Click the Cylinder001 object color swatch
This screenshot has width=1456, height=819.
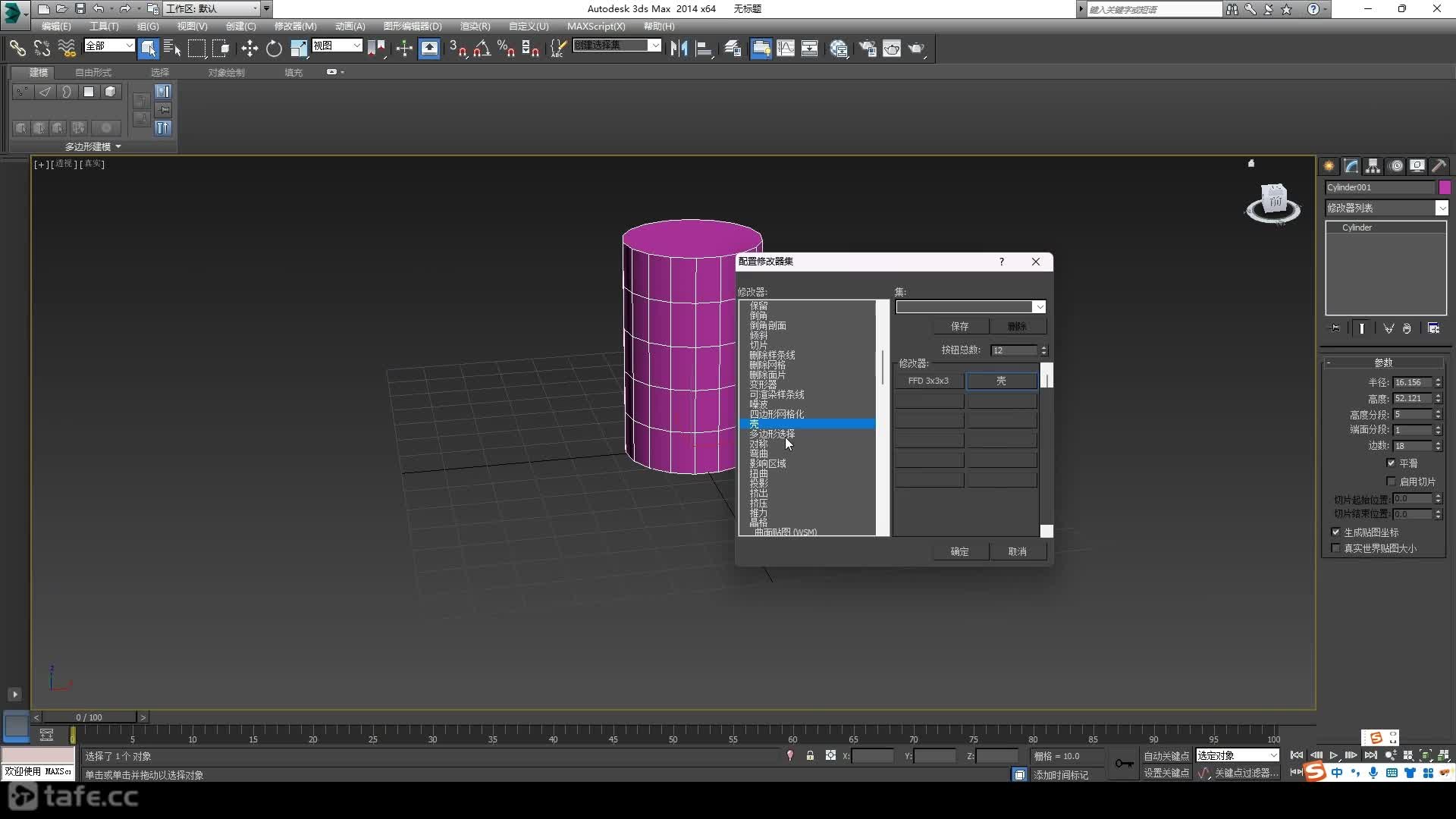(x=1445, y=187)
